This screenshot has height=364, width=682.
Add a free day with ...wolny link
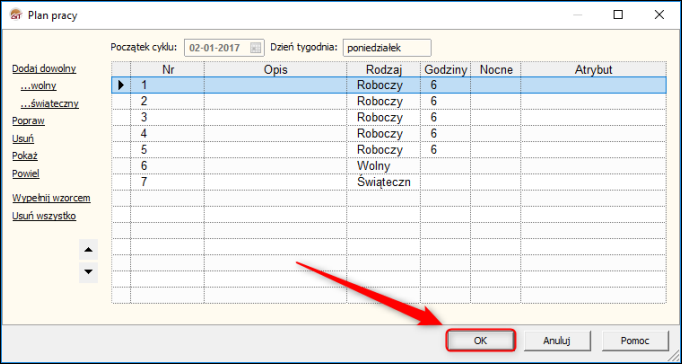click(x=38, y=86)
